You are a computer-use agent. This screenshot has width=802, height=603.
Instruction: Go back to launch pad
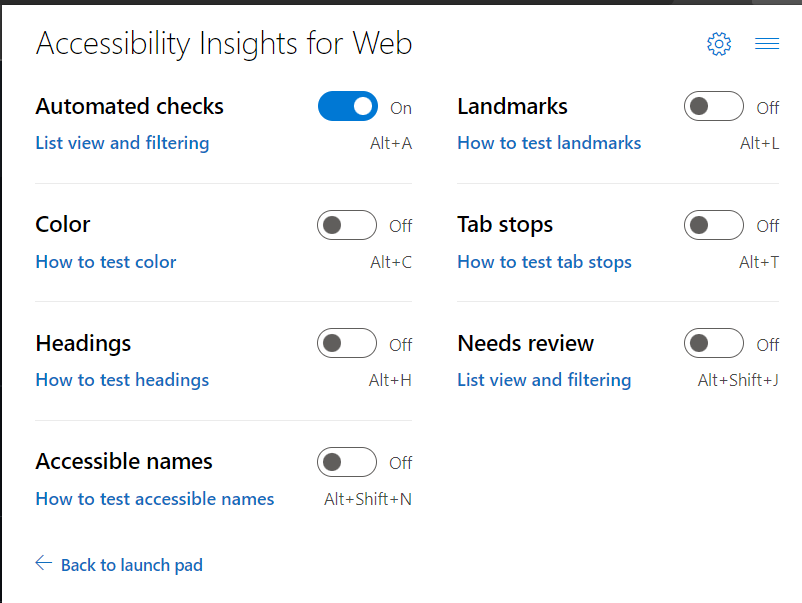coord(131,564)
